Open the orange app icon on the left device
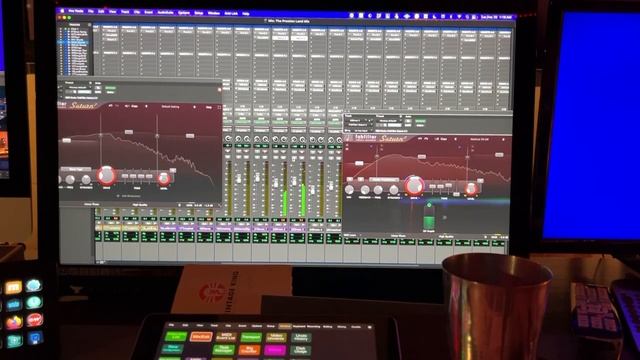The image size is (640, 360). click(13, 287)
